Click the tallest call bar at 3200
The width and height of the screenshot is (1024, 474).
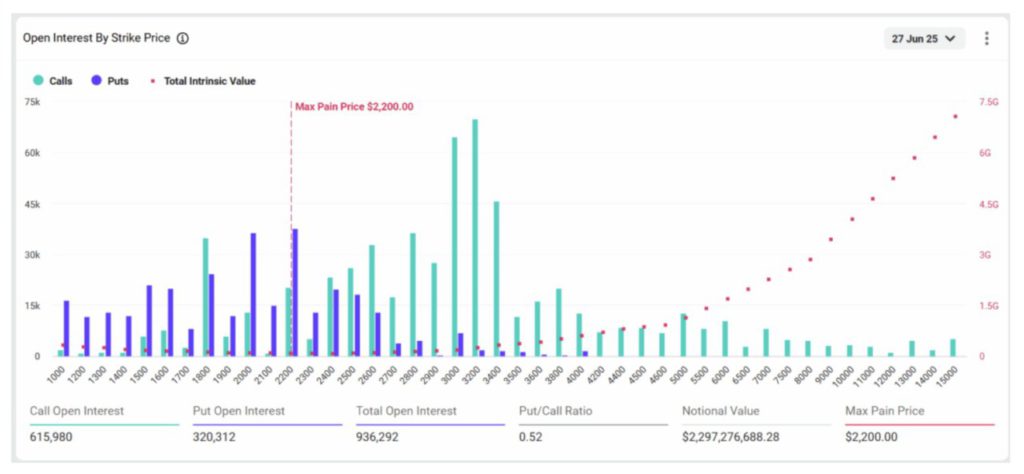point(475,240)
